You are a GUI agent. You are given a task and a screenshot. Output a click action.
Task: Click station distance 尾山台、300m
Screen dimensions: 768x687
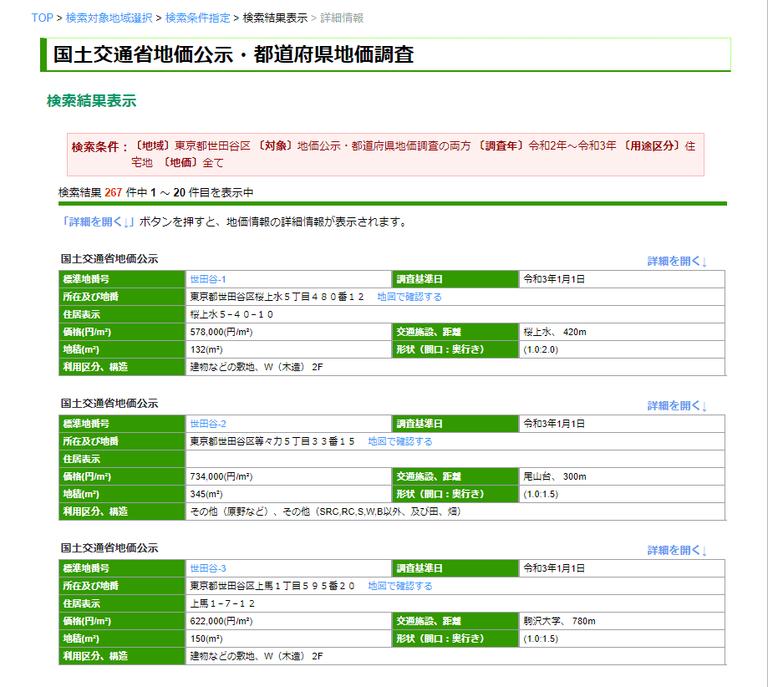click(555, 476)
